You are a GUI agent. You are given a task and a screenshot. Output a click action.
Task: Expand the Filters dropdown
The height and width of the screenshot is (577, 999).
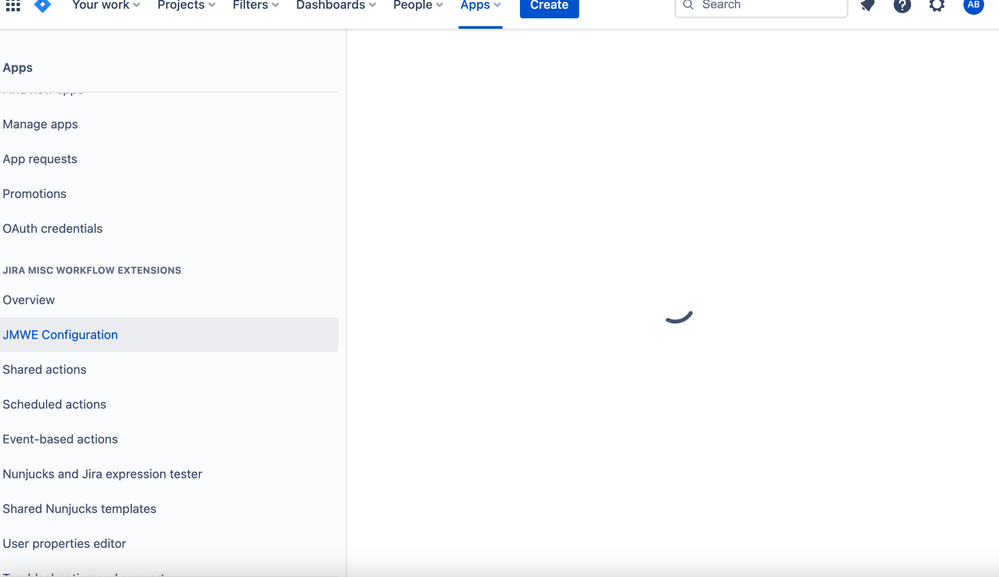coord(255,5)
